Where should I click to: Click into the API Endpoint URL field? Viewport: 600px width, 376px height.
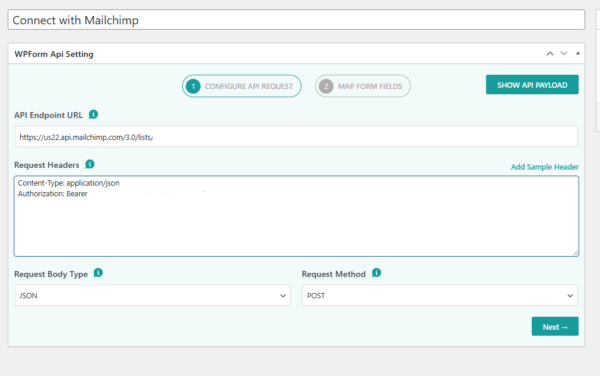[296, 137]
